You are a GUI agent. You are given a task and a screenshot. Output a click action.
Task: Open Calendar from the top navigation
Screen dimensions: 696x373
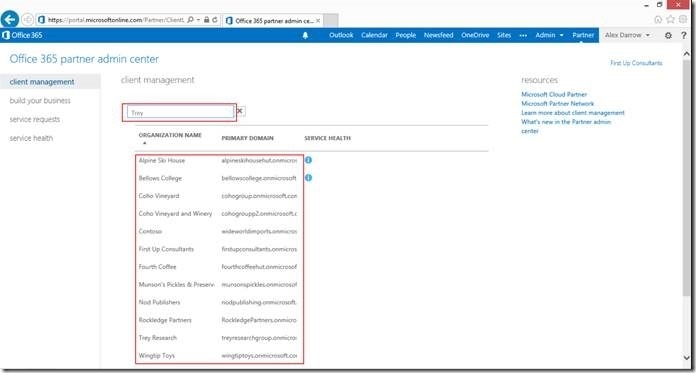pos(374,35)
